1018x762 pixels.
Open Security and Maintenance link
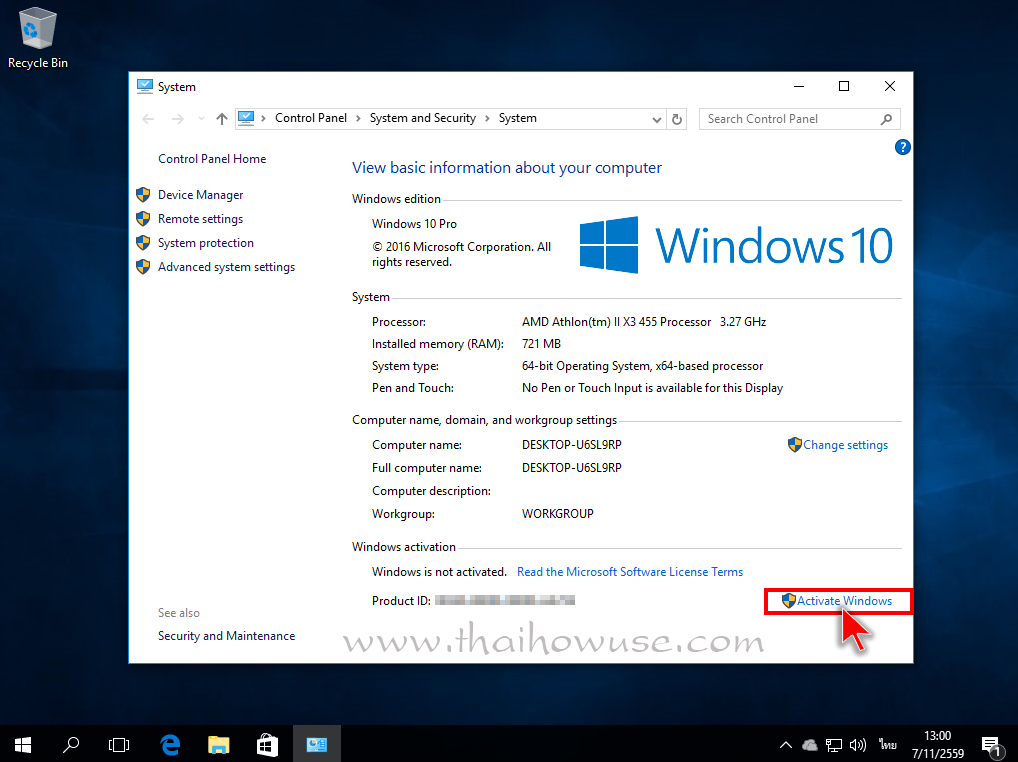(x=226, y=636)
